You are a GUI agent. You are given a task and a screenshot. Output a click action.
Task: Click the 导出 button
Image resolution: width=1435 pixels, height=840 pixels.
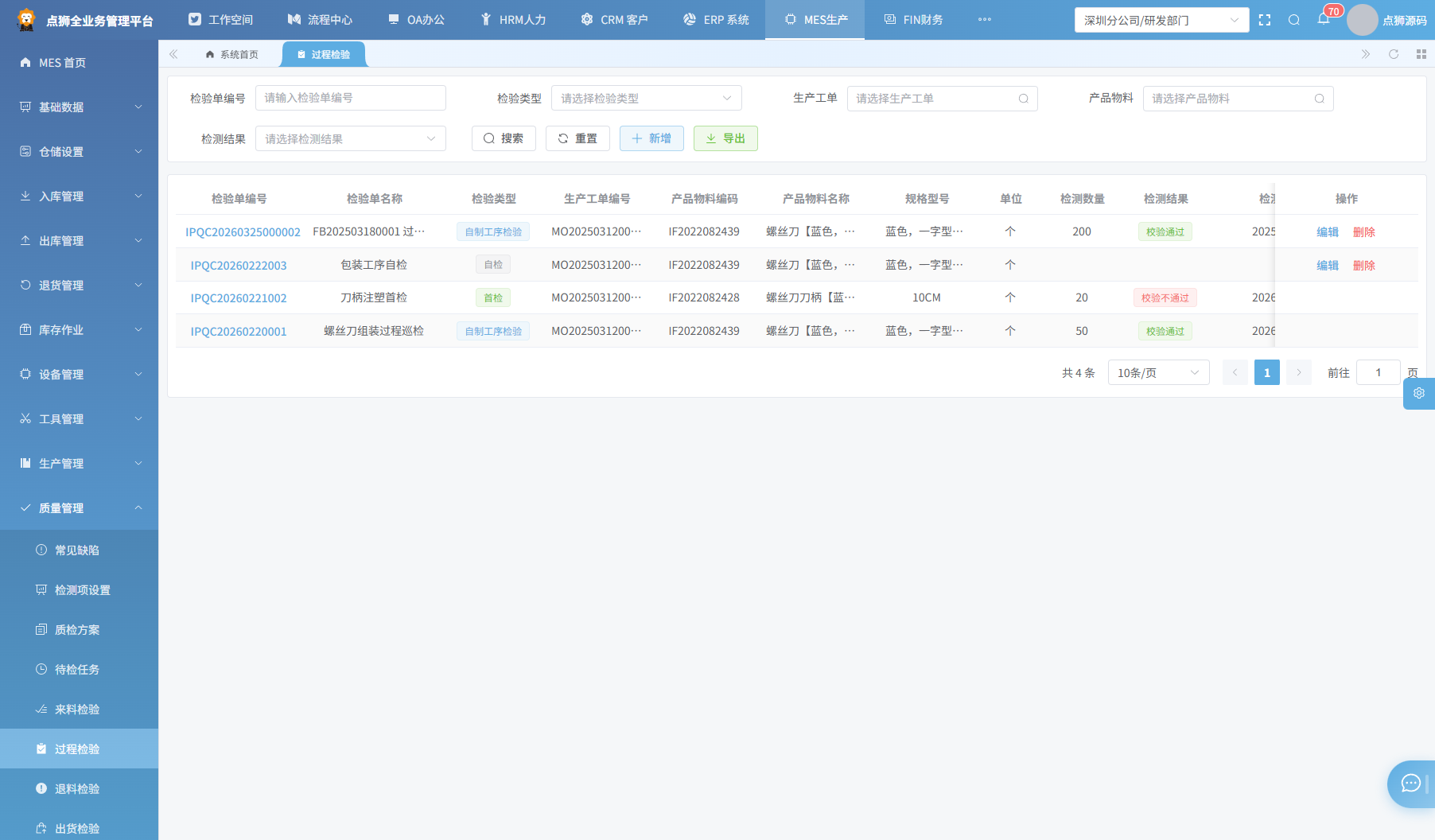click(725, 138)
